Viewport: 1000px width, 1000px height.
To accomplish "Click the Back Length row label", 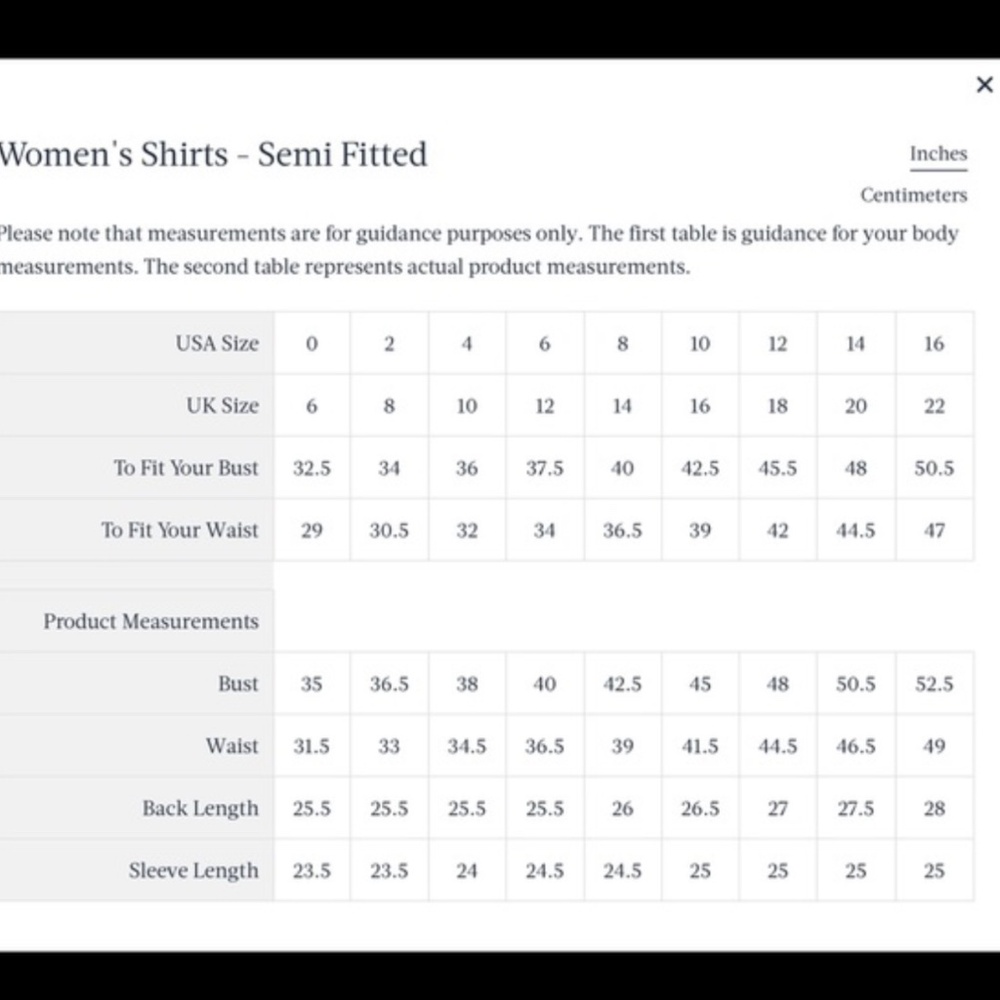I will pyautogui.click(x=200, y=808).
